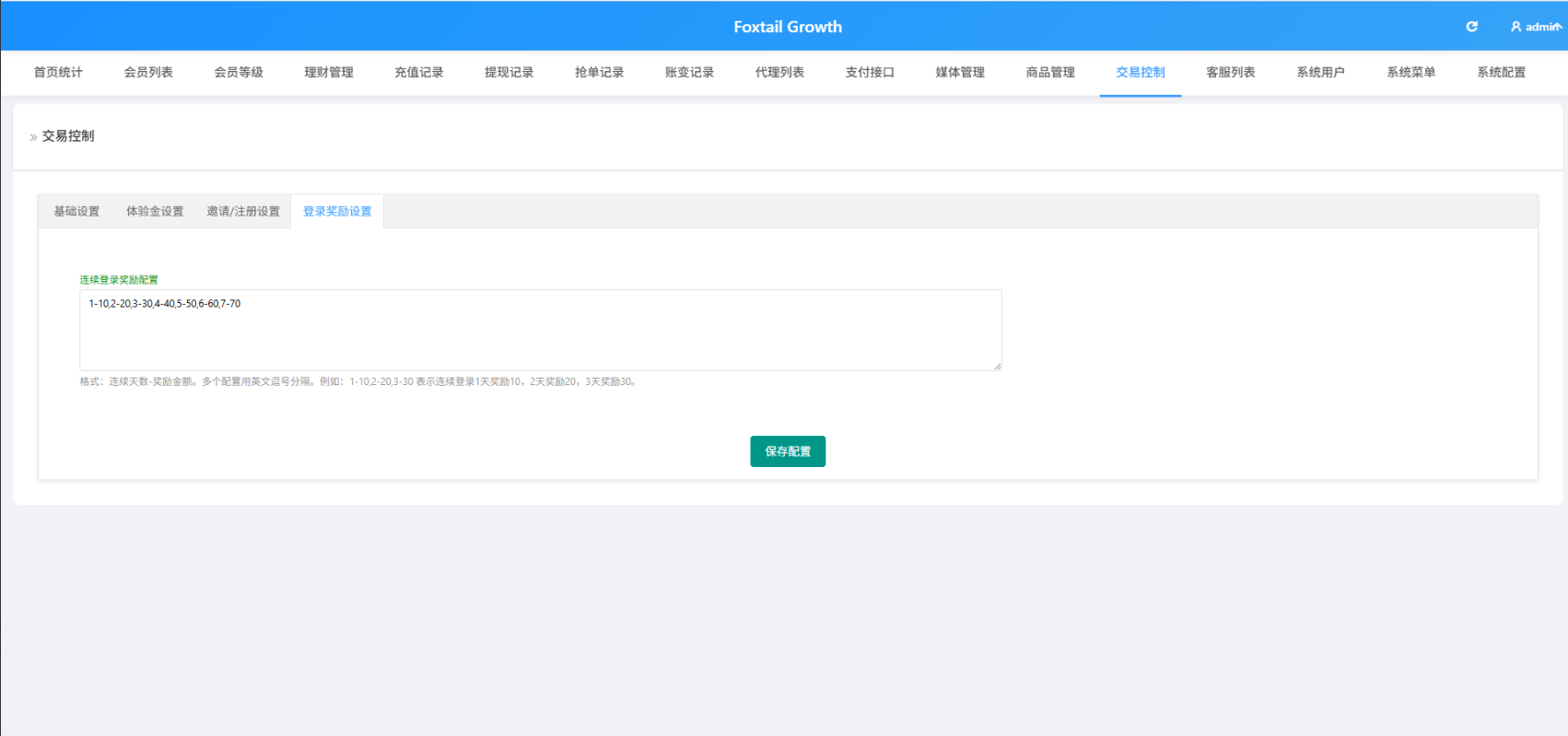Image resolution: width=1568 pixels, height=736 pixels.
Task: Click the 连续登录奖励配置 textarea
Action: click(541, 330)
